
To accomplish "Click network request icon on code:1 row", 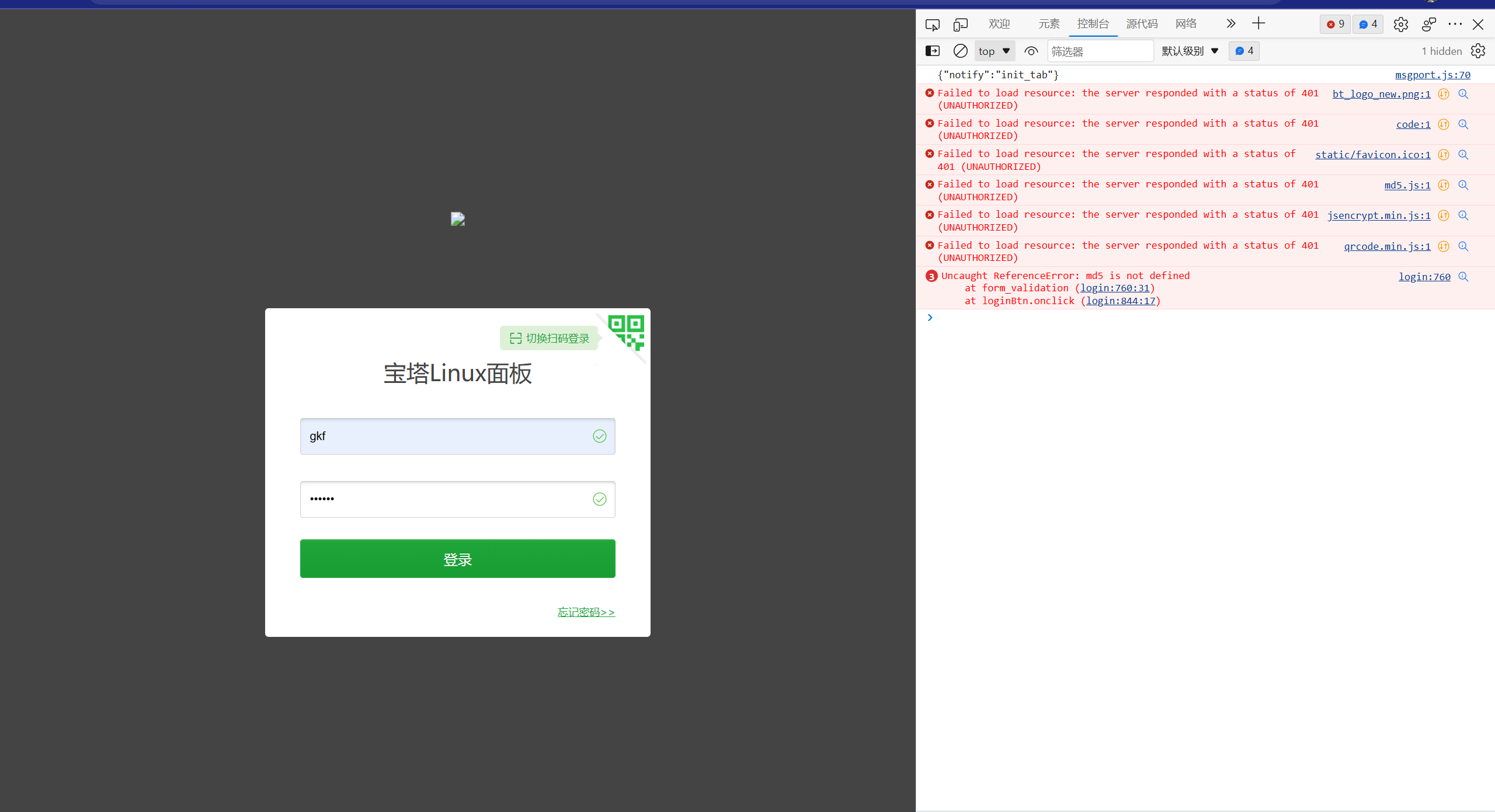I will pos(1444,124).
